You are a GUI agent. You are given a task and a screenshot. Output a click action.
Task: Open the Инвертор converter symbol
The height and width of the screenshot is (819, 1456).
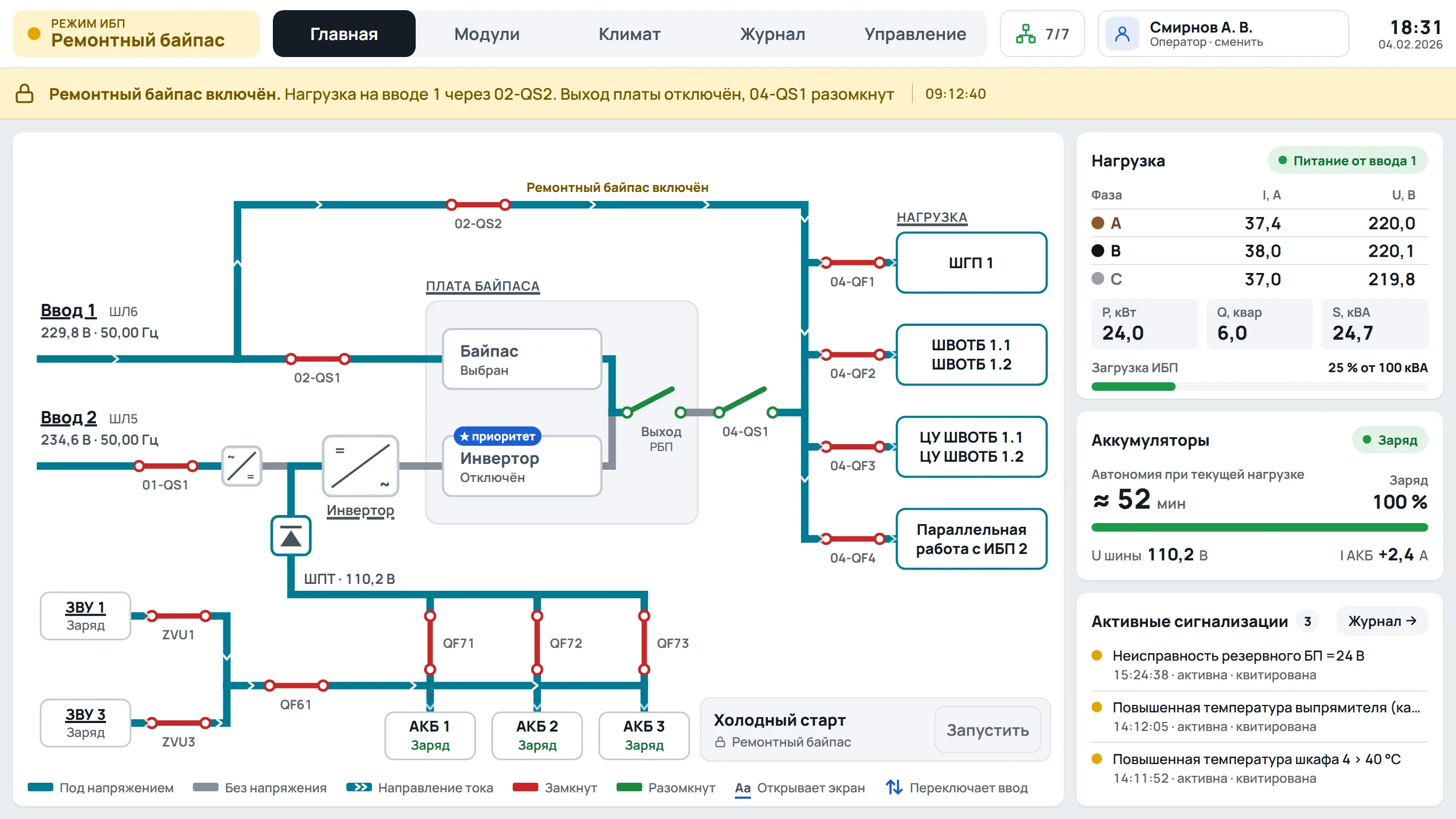coord(360,466)
